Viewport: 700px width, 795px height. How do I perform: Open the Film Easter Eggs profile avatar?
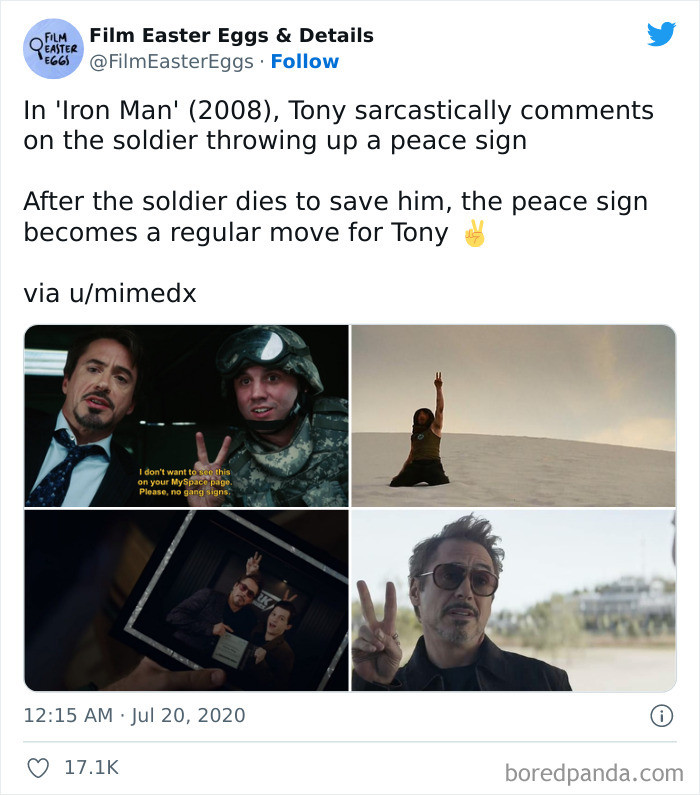(53, 49)
